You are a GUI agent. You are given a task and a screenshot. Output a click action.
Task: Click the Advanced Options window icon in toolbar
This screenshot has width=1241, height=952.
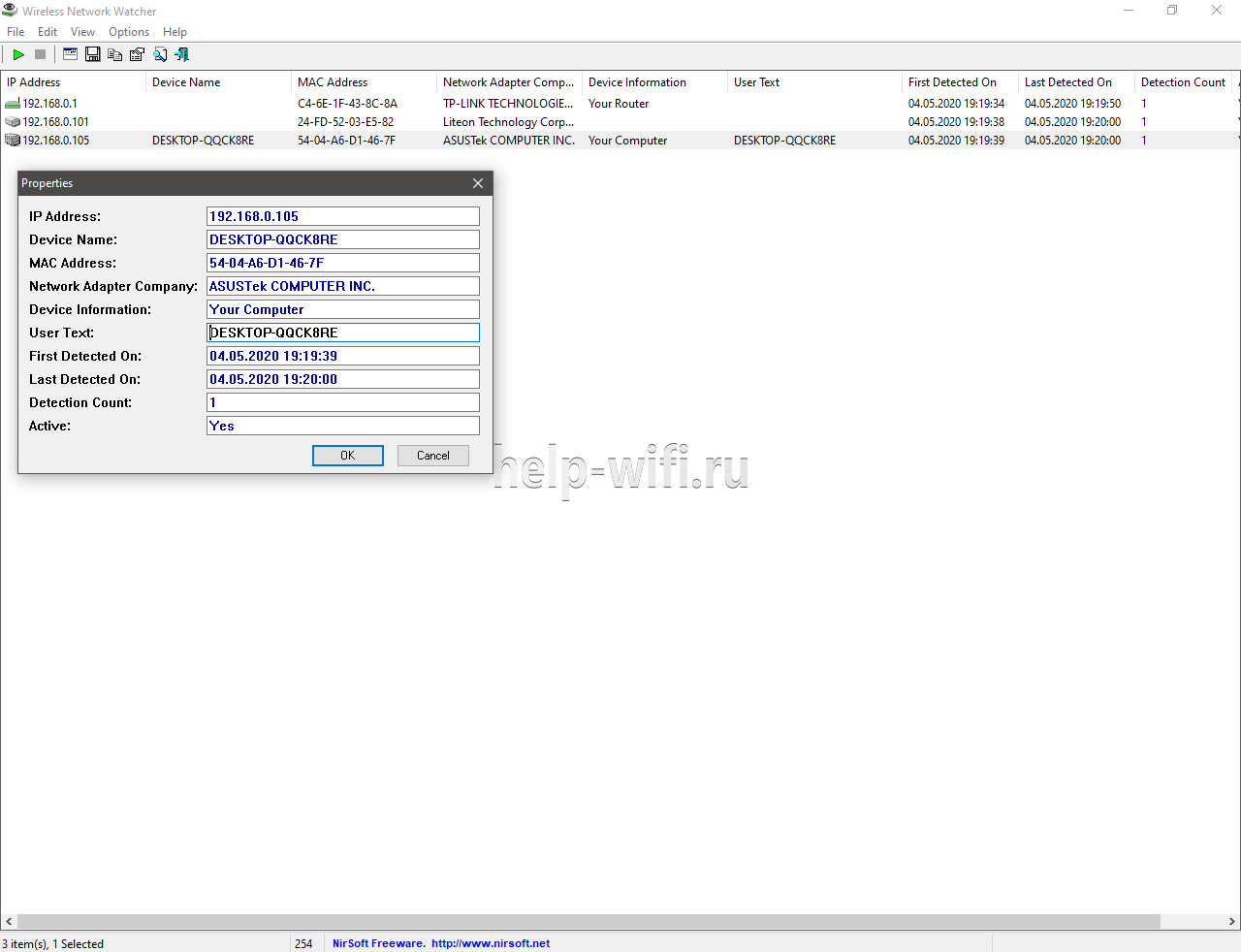(x=70, y=54)
